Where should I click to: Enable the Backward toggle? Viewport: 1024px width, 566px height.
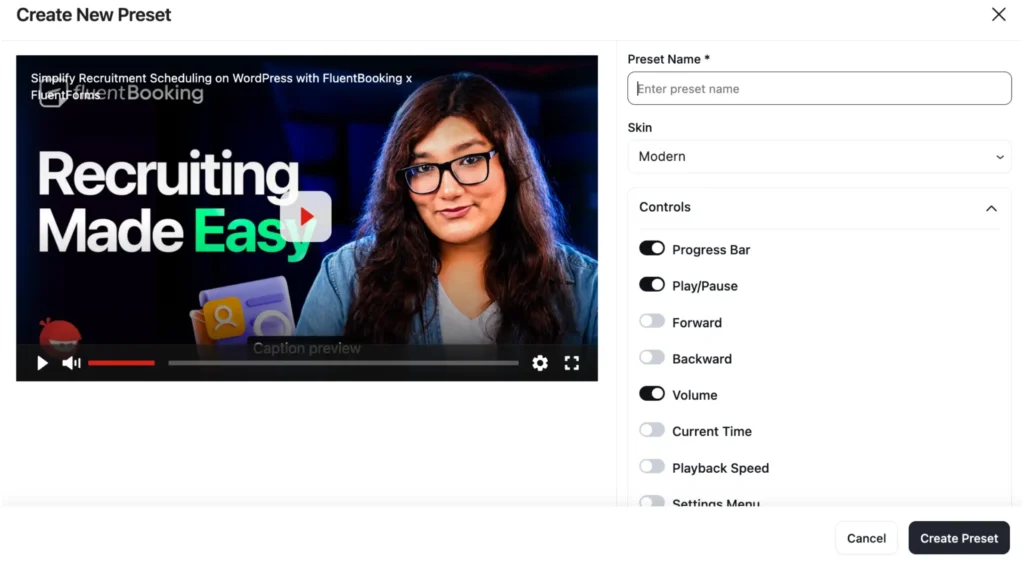tap(652, 358)
